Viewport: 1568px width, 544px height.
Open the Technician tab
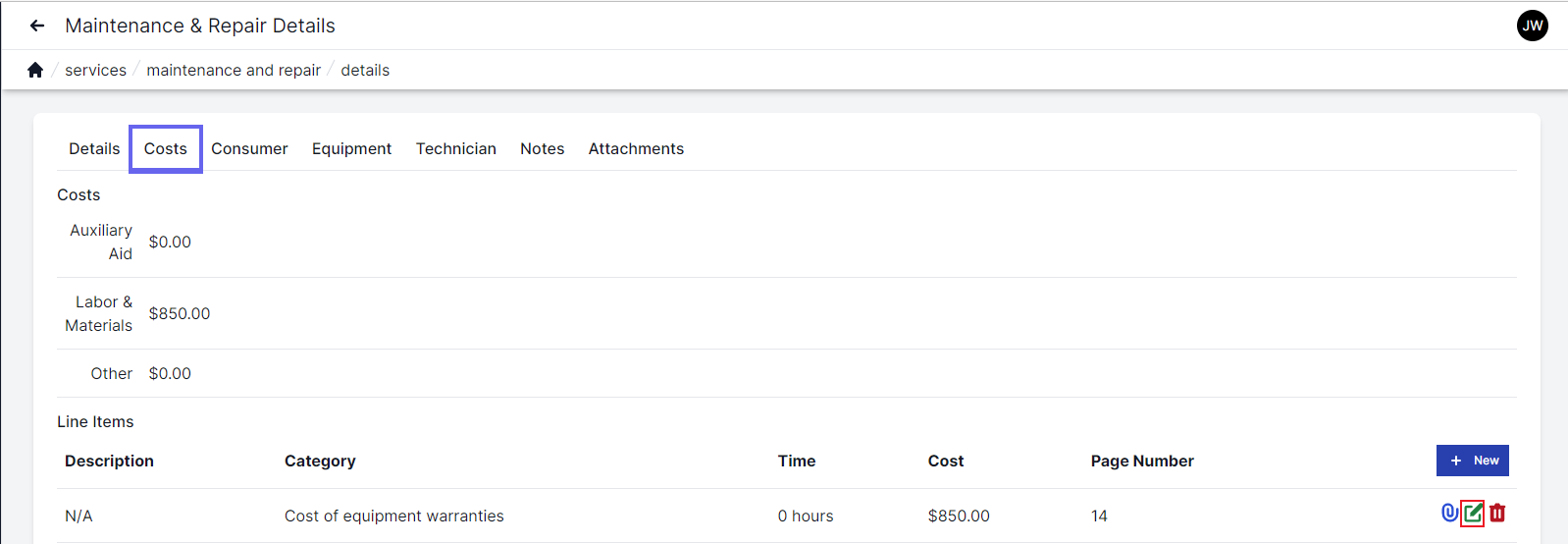455,148
